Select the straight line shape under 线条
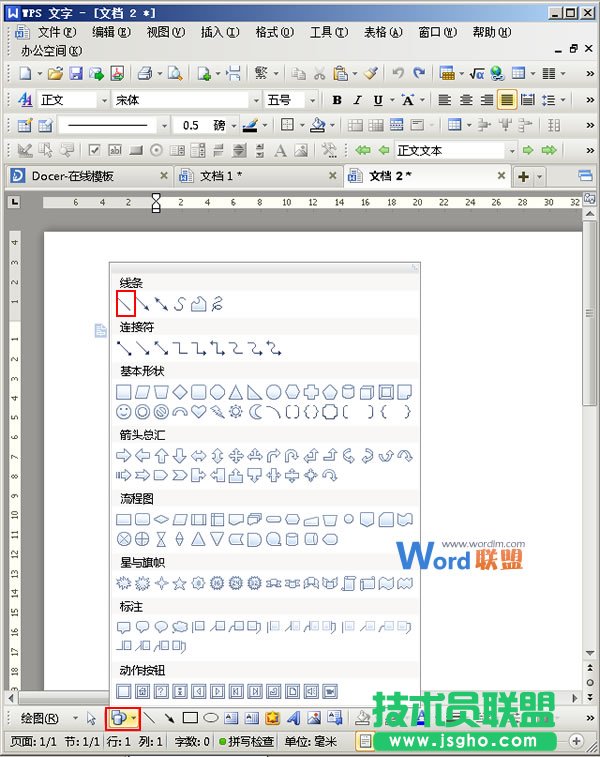 click(125, 303)
